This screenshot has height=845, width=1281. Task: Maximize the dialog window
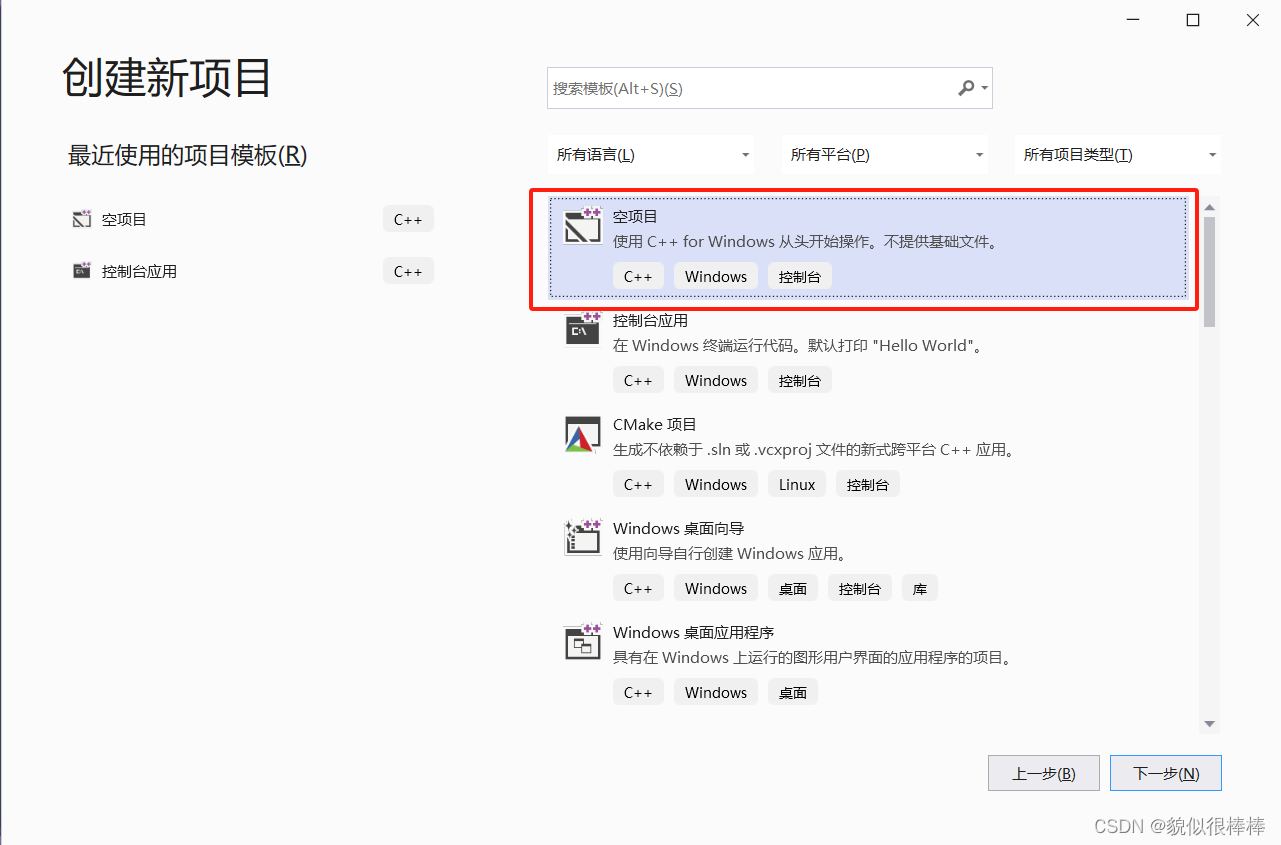[1193, 20]
